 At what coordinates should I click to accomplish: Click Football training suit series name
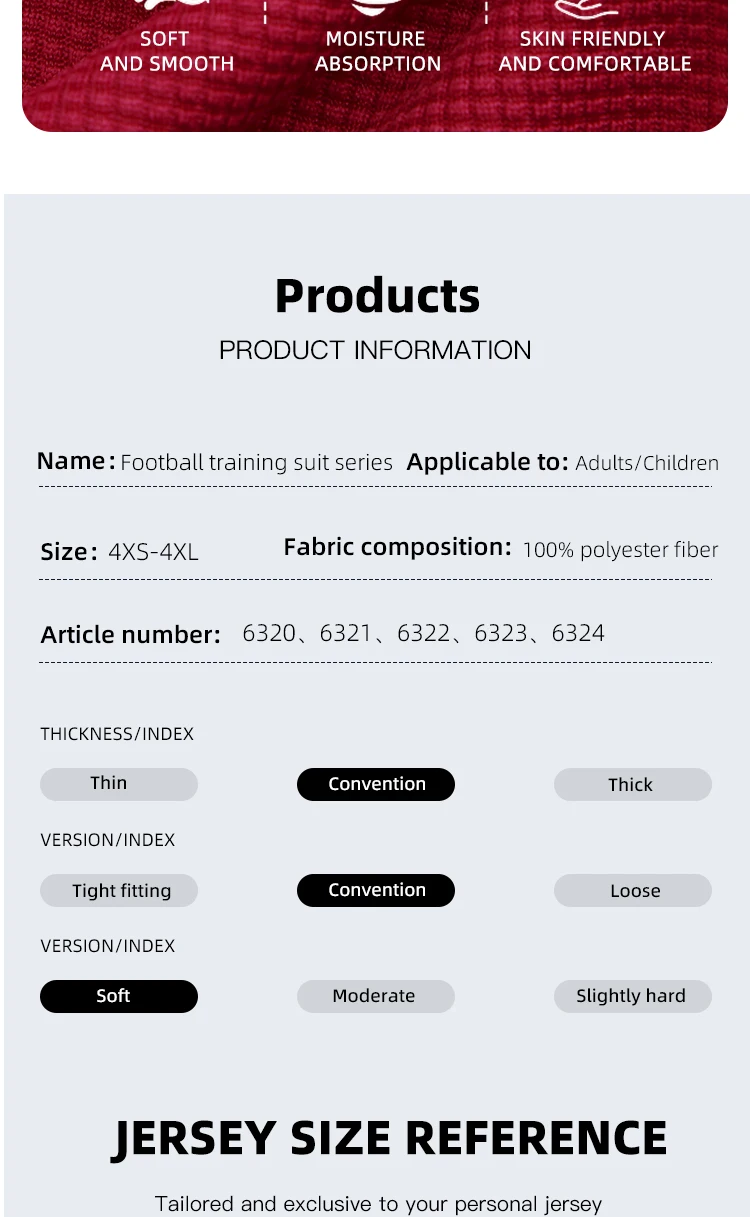pos(256,463)
